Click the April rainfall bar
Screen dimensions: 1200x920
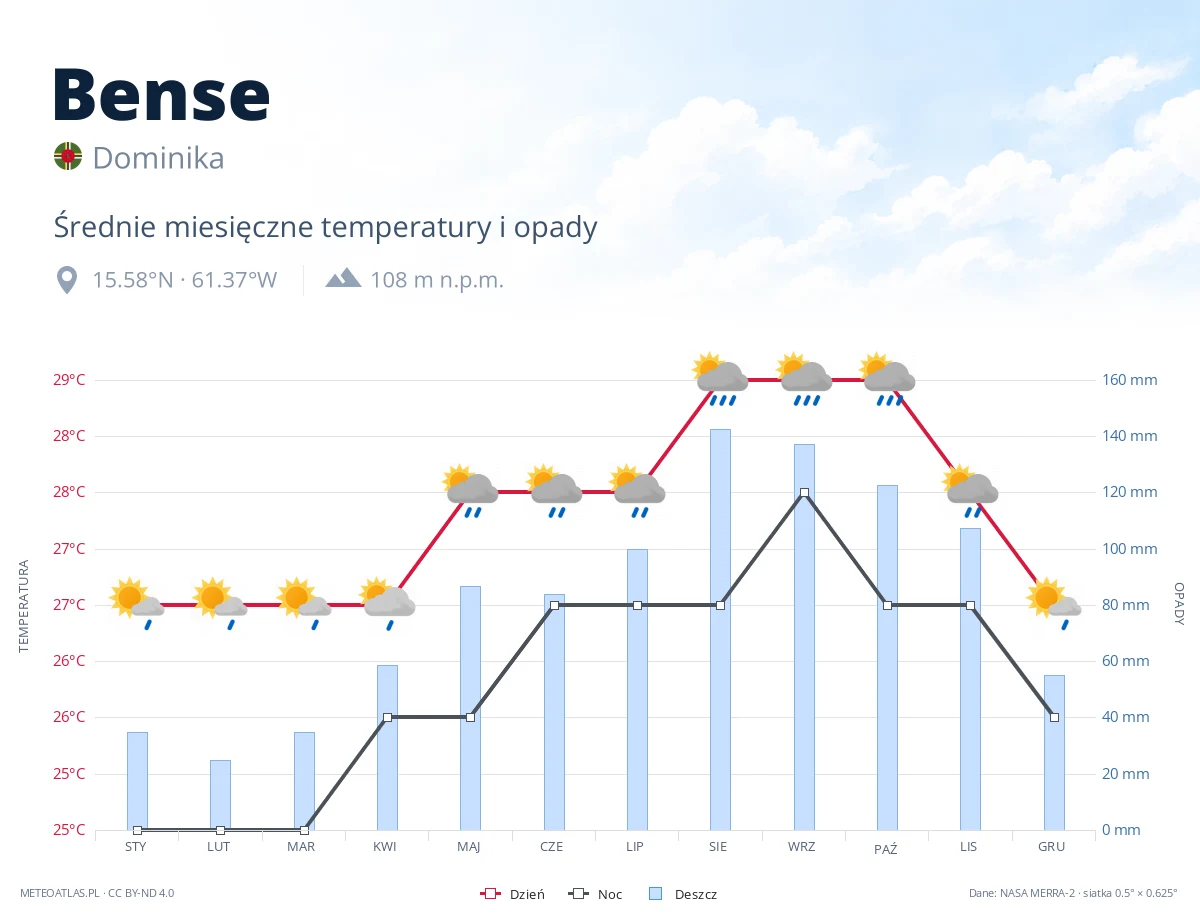387,748
